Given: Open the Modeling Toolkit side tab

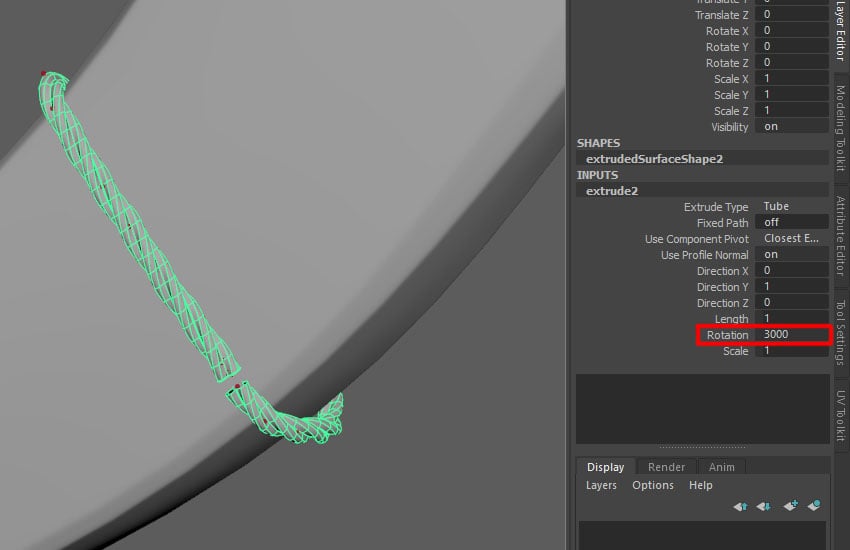Looking at the screenshot, I should [x=840, y=128].
